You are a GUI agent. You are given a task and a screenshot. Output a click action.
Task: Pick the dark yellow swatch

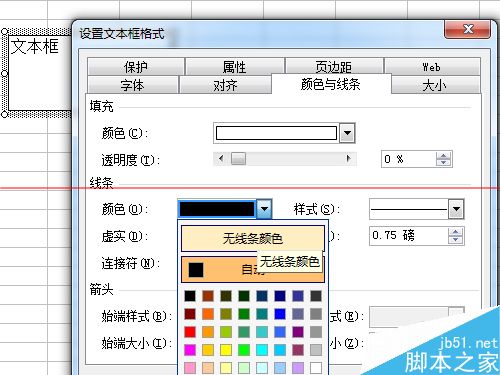tap(226, 314)
